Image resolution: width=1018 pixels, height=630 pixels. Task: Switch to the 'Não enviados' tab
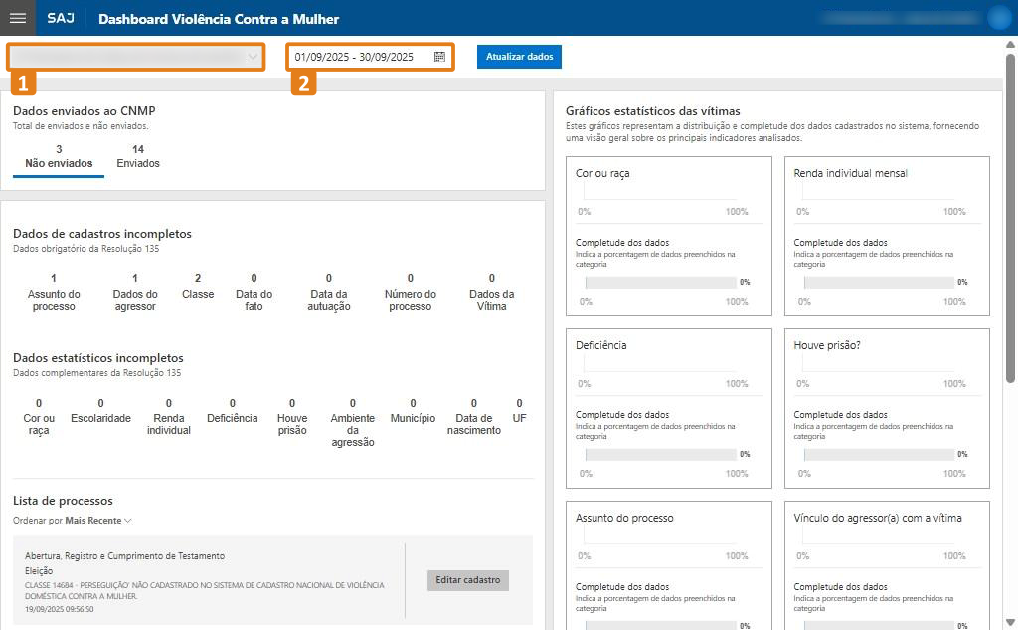58,157
